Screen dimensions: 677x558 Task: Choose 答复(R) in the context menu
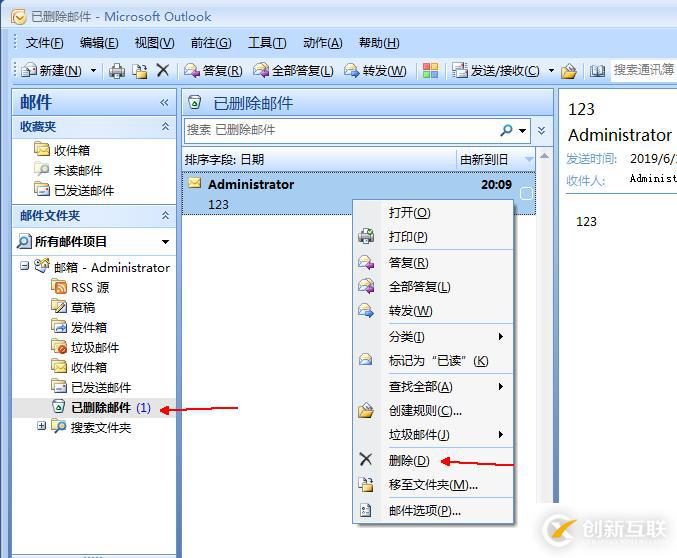pos(433,263)
